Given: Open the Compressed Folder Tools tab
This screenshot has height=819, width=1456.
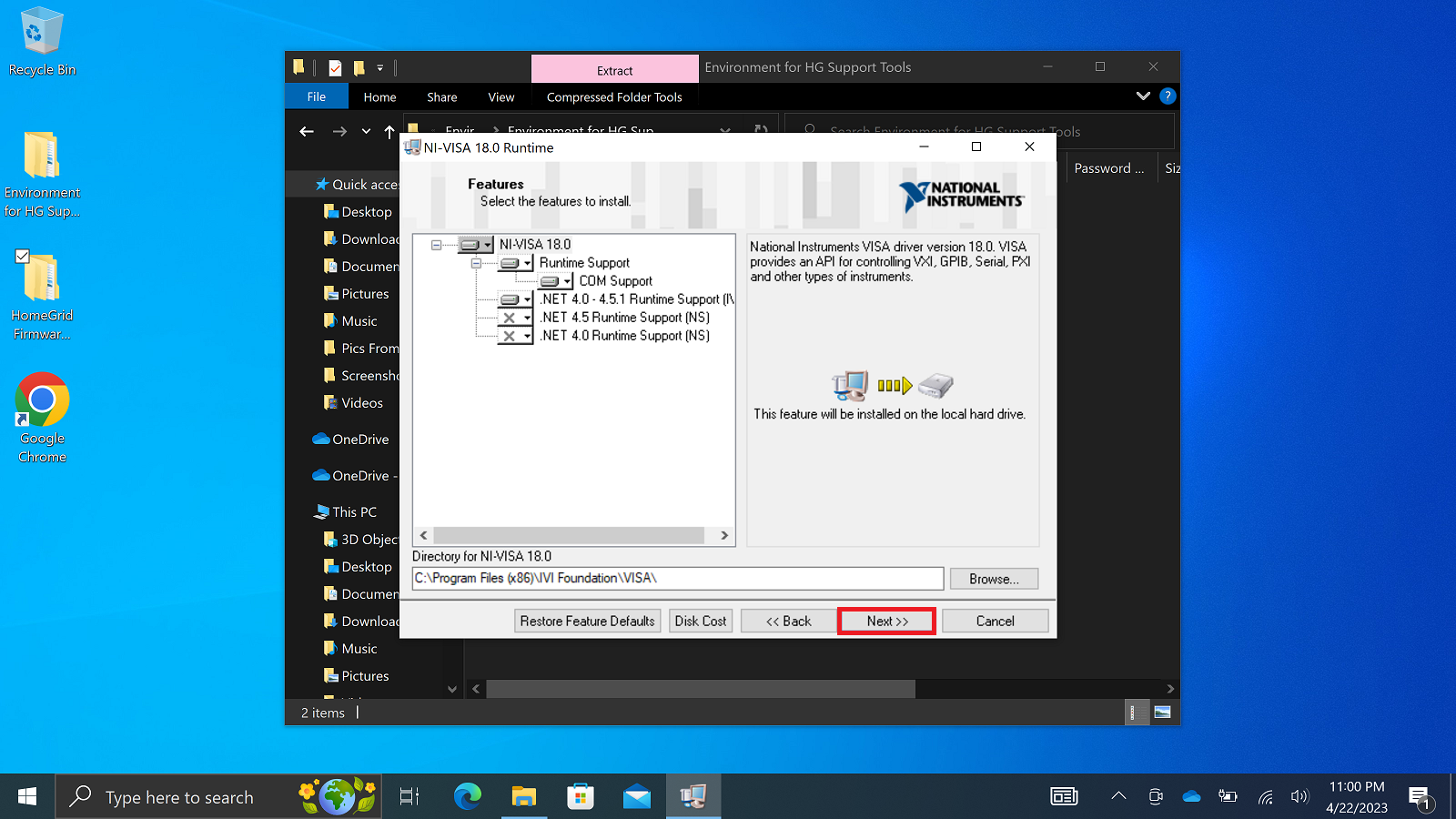Looking at the screenshot, I should [x=614, y=97].
